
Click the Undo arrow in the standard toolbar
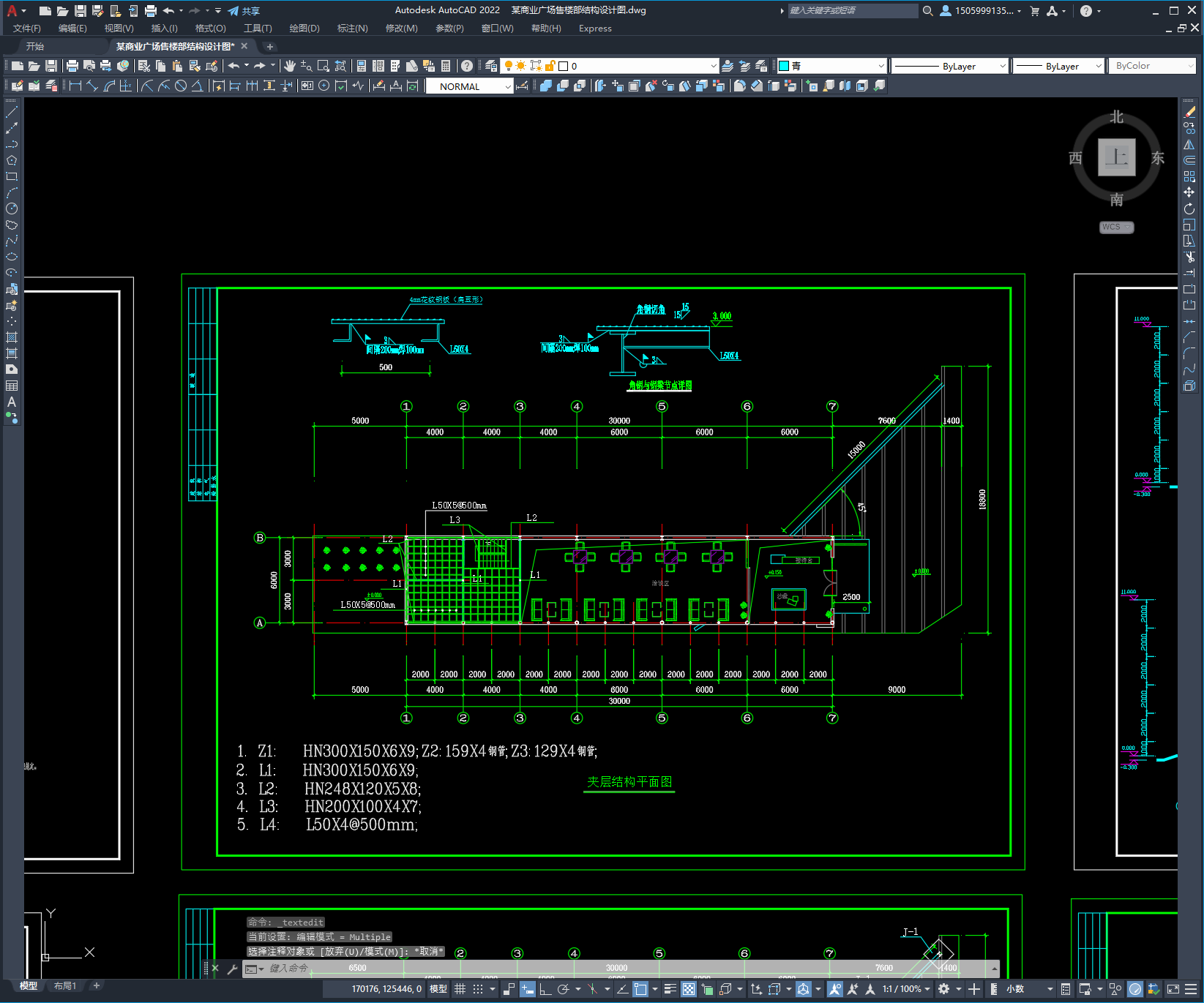[233, 66]
